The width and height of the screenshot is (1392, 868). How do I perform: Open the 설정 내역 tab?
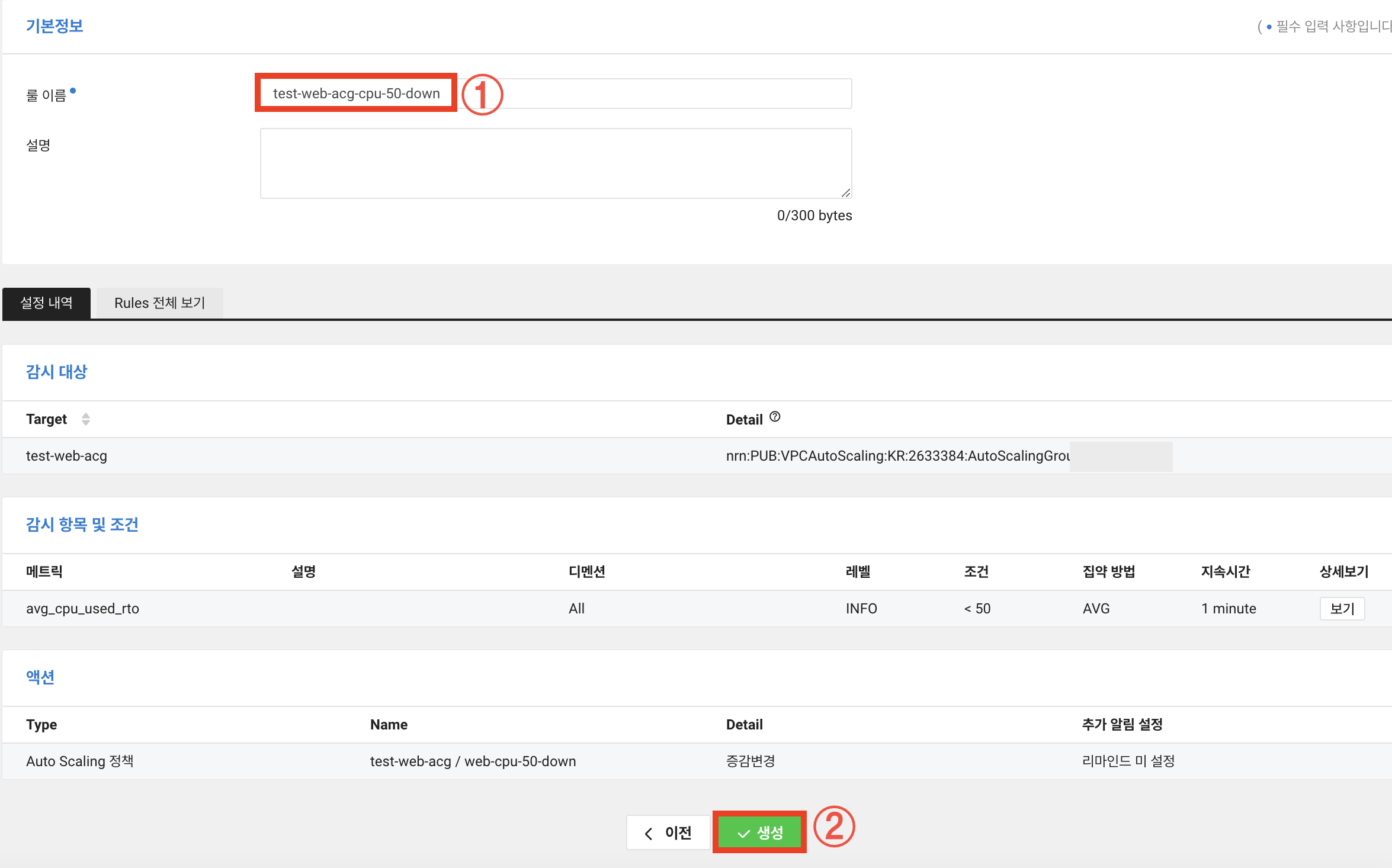(x=47, y=303)
